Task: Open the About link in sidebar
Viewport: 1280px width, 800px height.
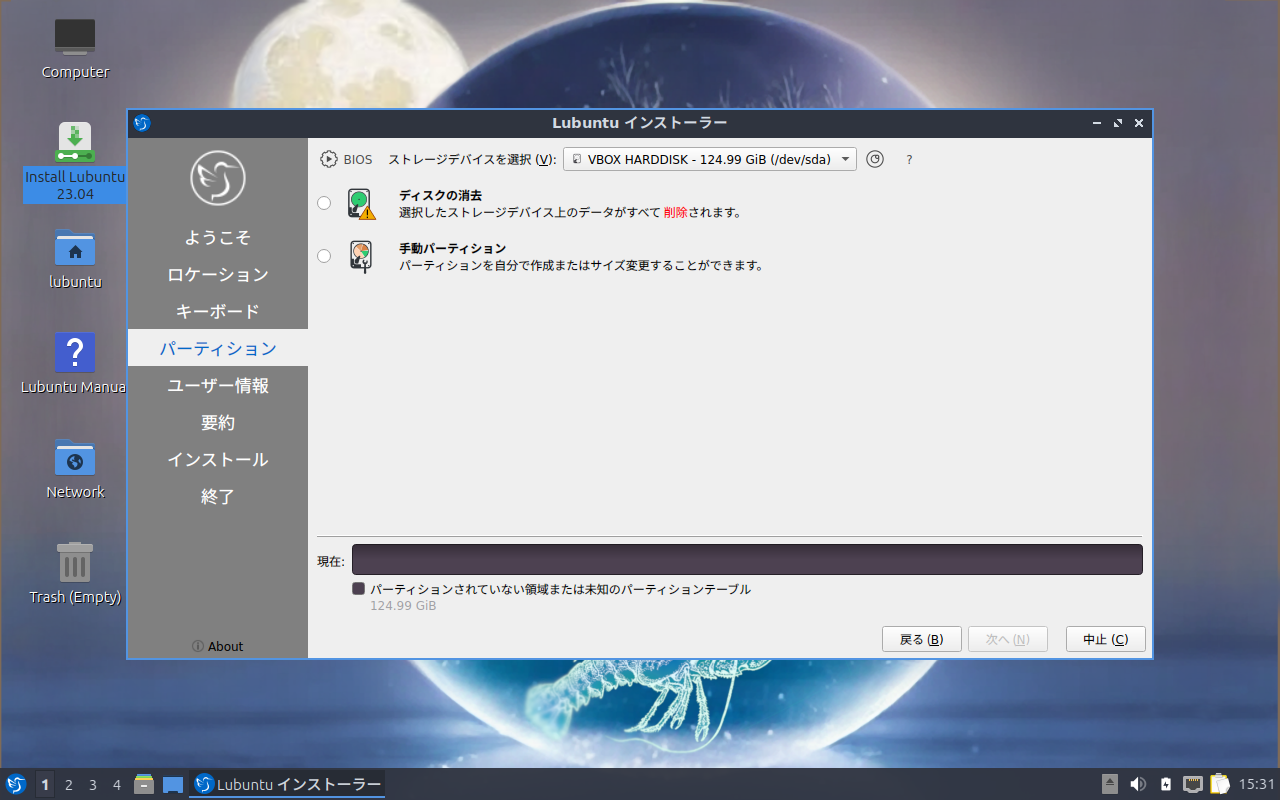Action: pos(218,646)
